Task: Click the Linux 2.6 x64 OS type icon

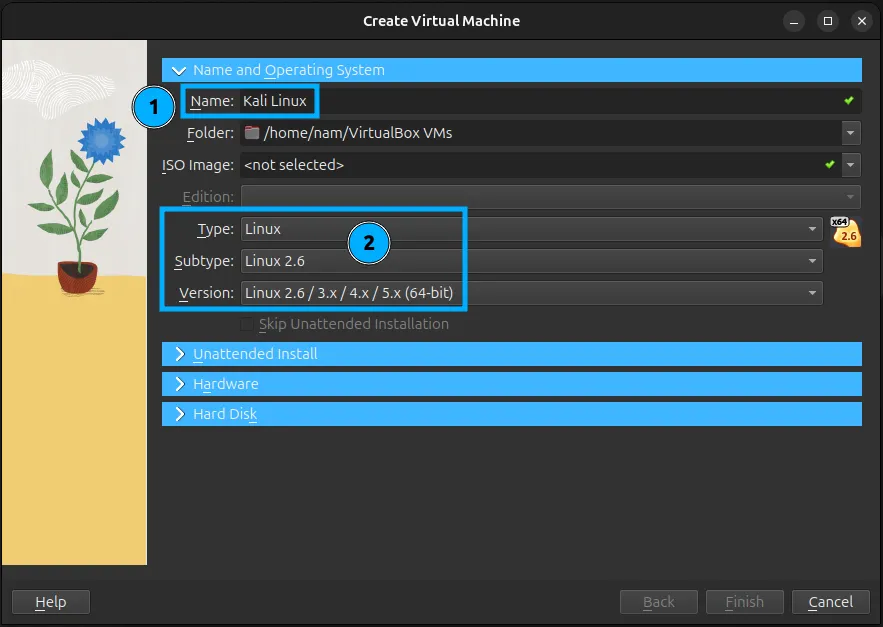Action: pos(846,232)
